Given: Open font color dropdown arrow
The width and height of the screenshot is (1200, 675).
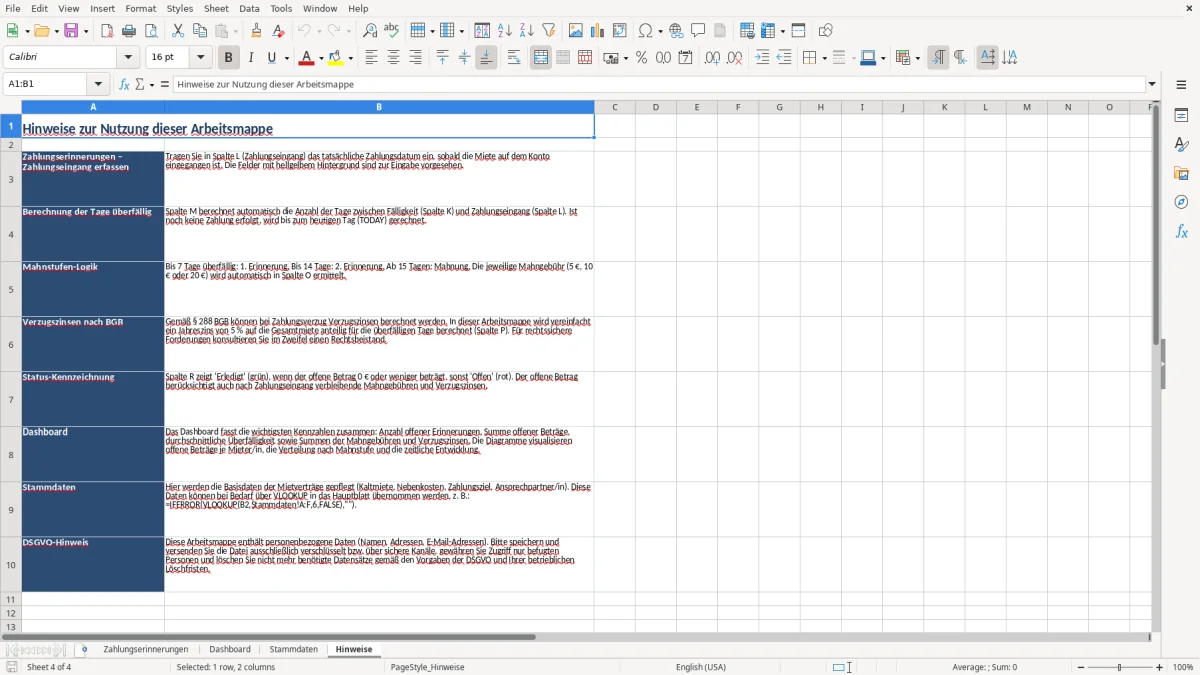Looking at the screenshot, I should click(322, 58).
